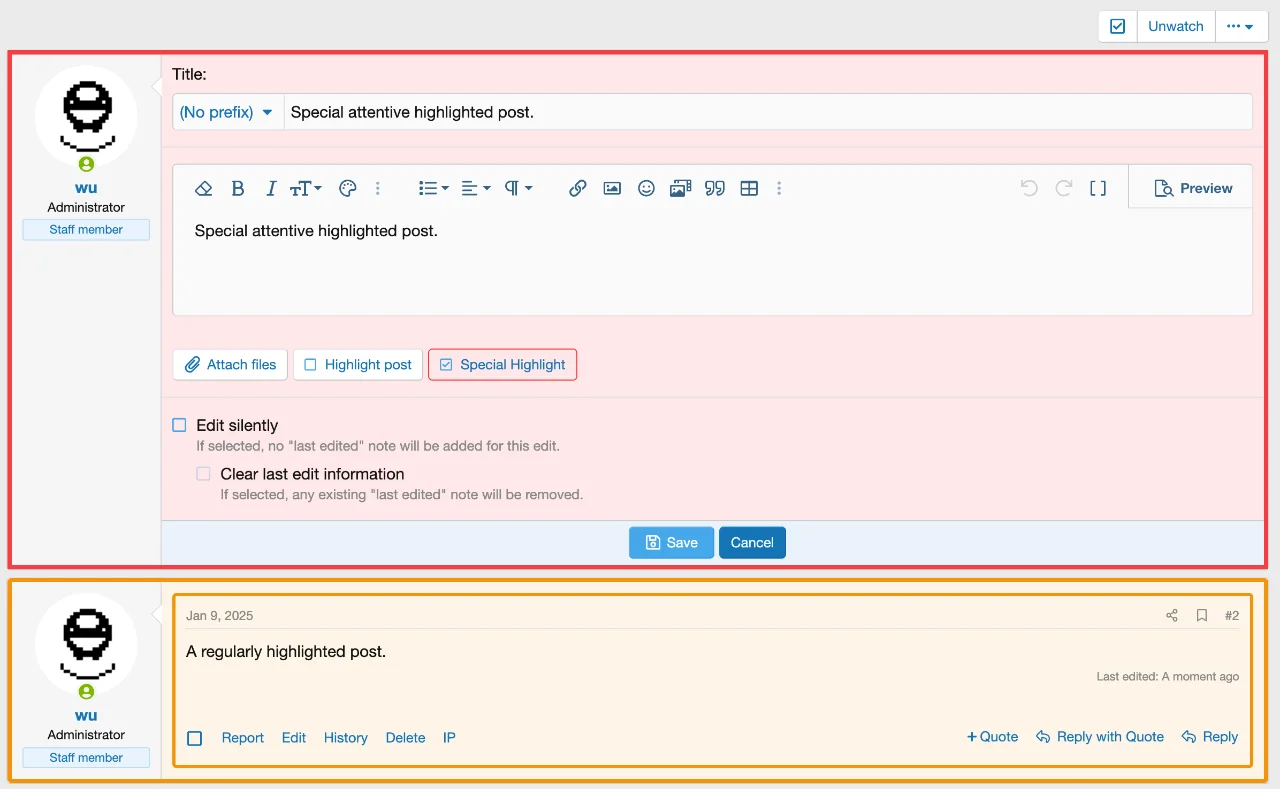Click in the thread title field
This screenshot has height=789, width=1280.
point(766,112)
